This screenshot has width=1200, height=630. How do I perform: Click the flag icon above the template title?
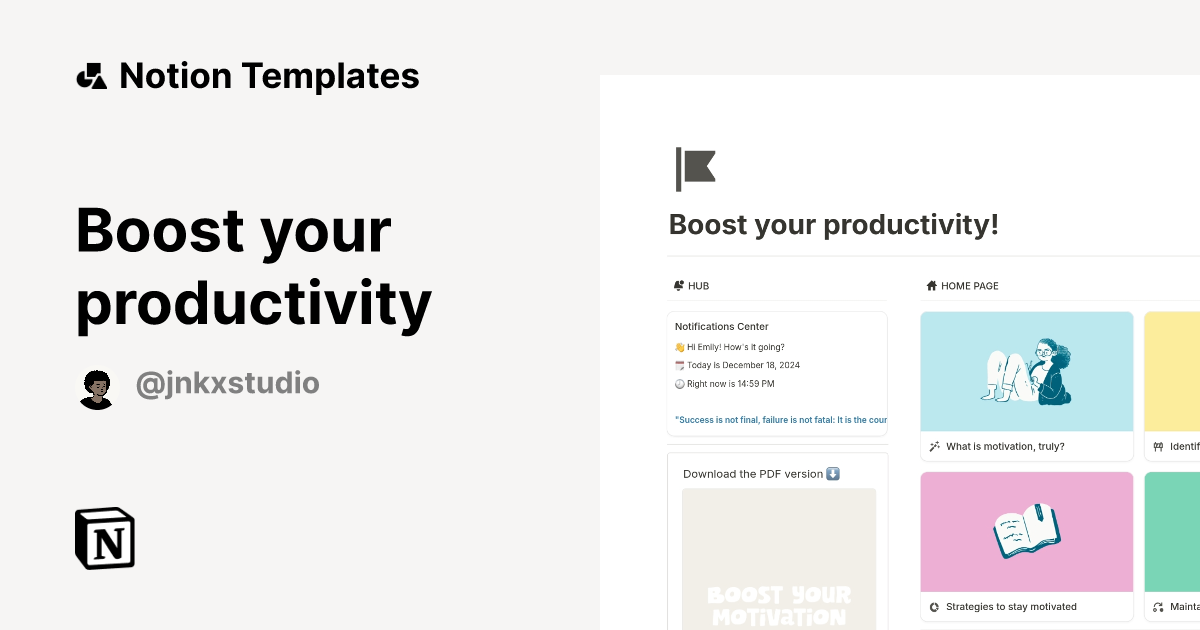tap(695, 168)
